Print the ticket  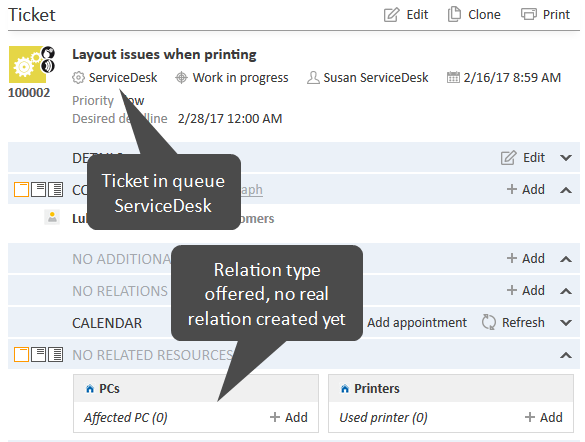coord(545,15)
